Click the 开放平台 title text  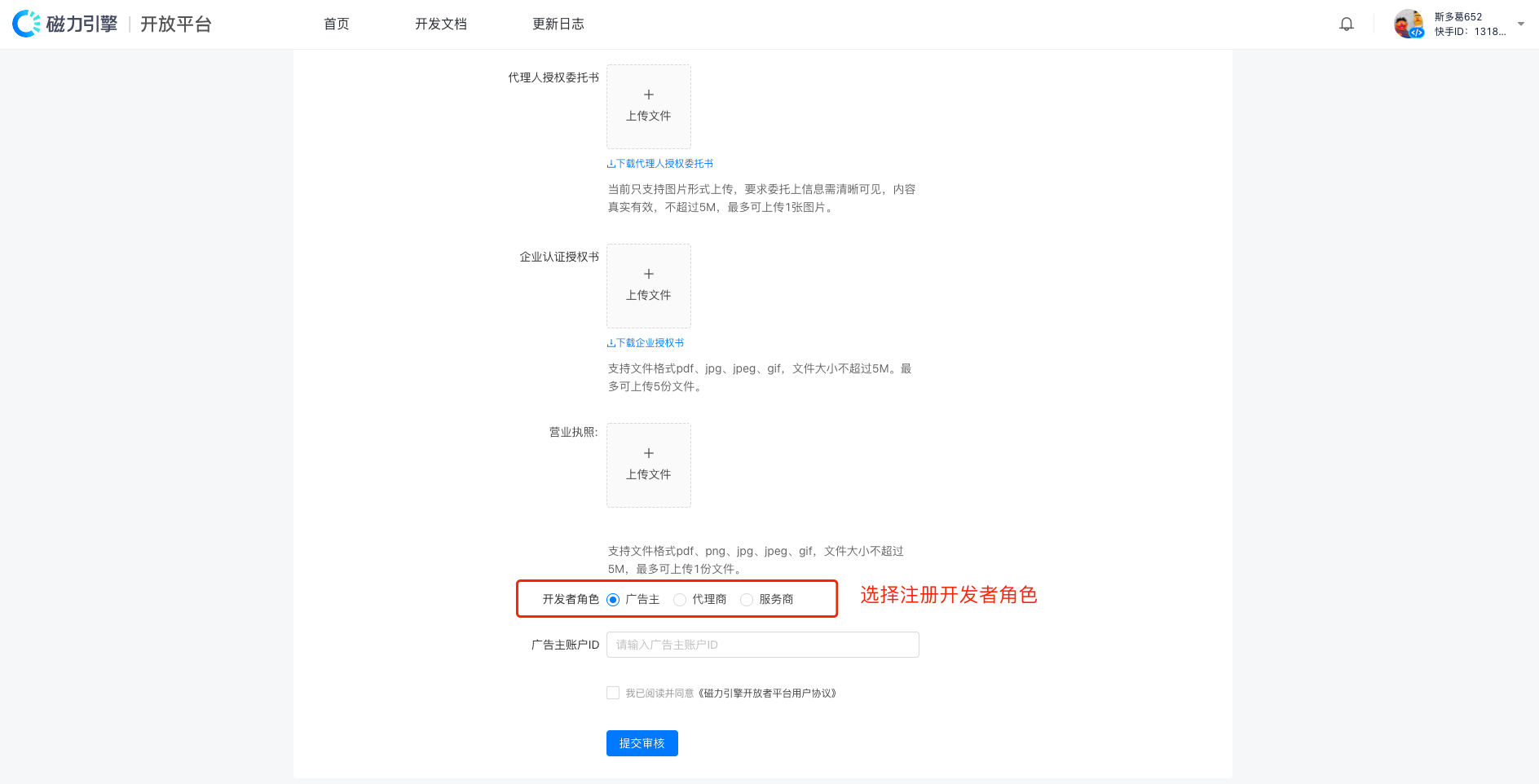click(x=176, y=24)
